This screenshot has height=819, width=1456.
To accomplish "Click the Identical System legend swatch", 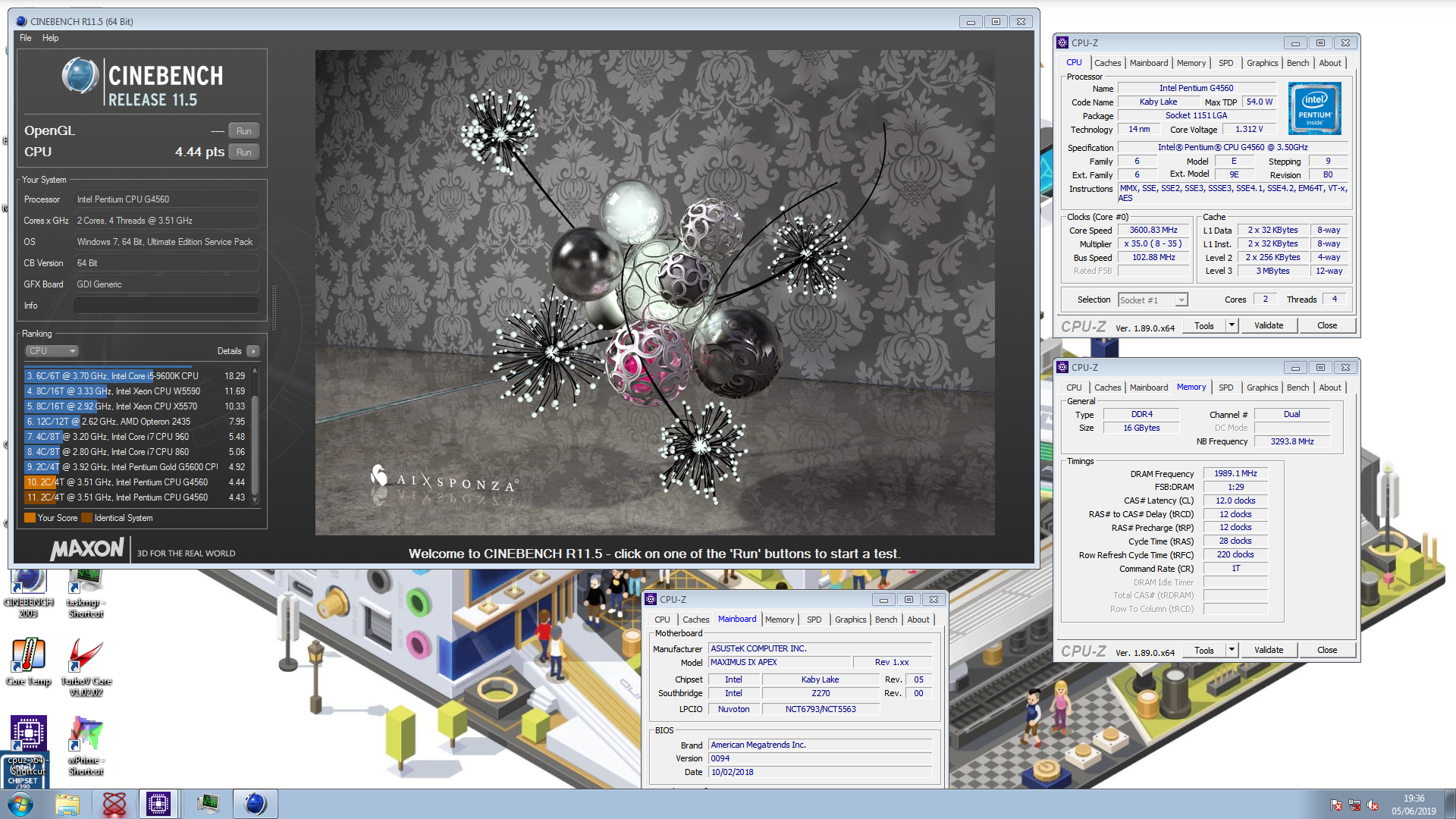I will point(86,518).
